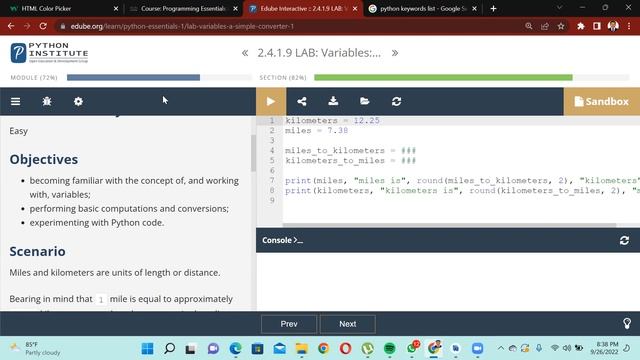
Task: Open the hamburger menu in lesson panel
Action: [16, 101]
